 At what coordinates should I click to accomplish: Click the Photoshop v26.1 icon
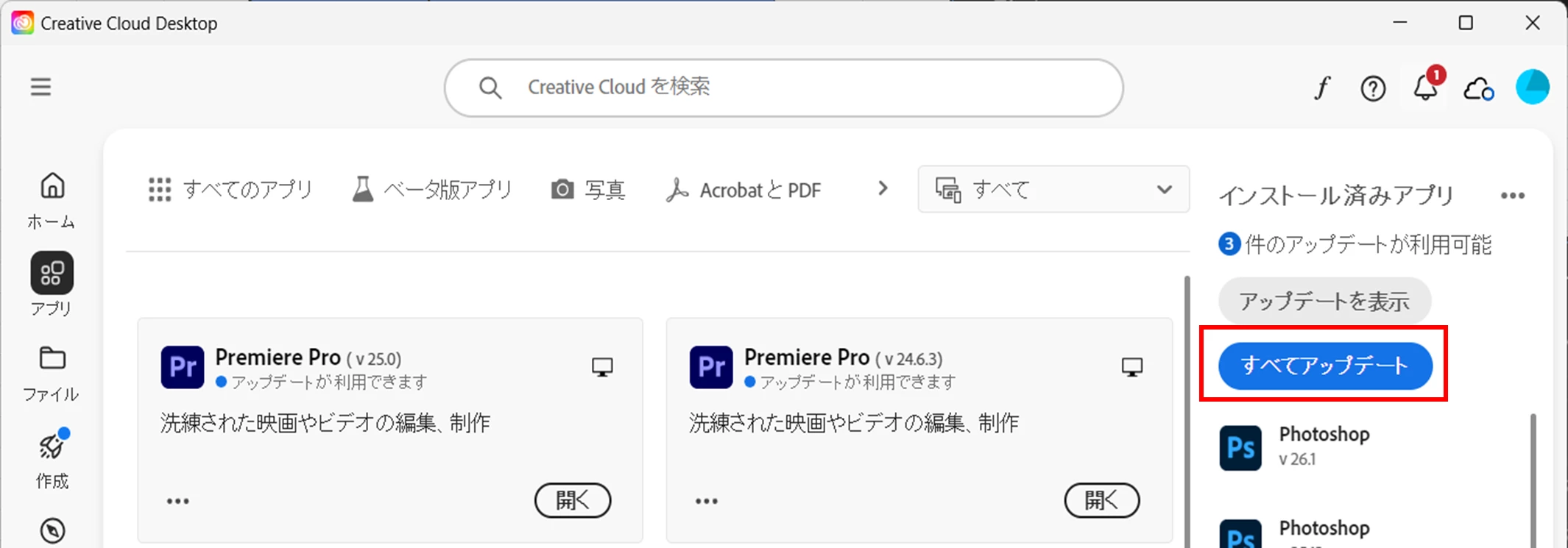1240,447
